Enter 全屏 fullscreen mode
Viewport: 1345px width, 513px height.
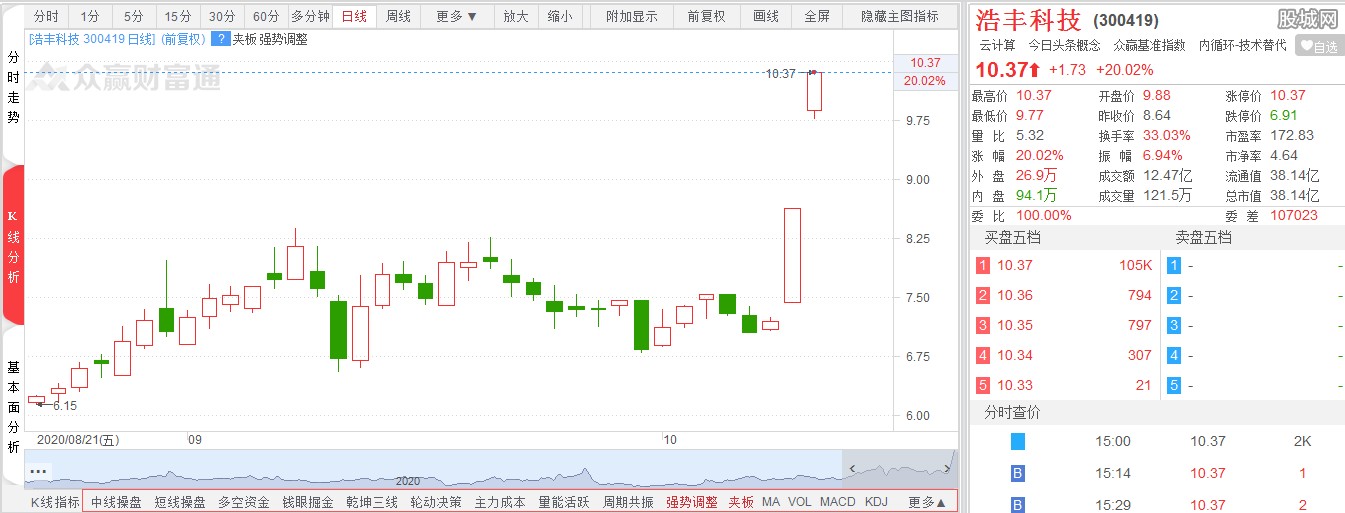click(817, 16)
